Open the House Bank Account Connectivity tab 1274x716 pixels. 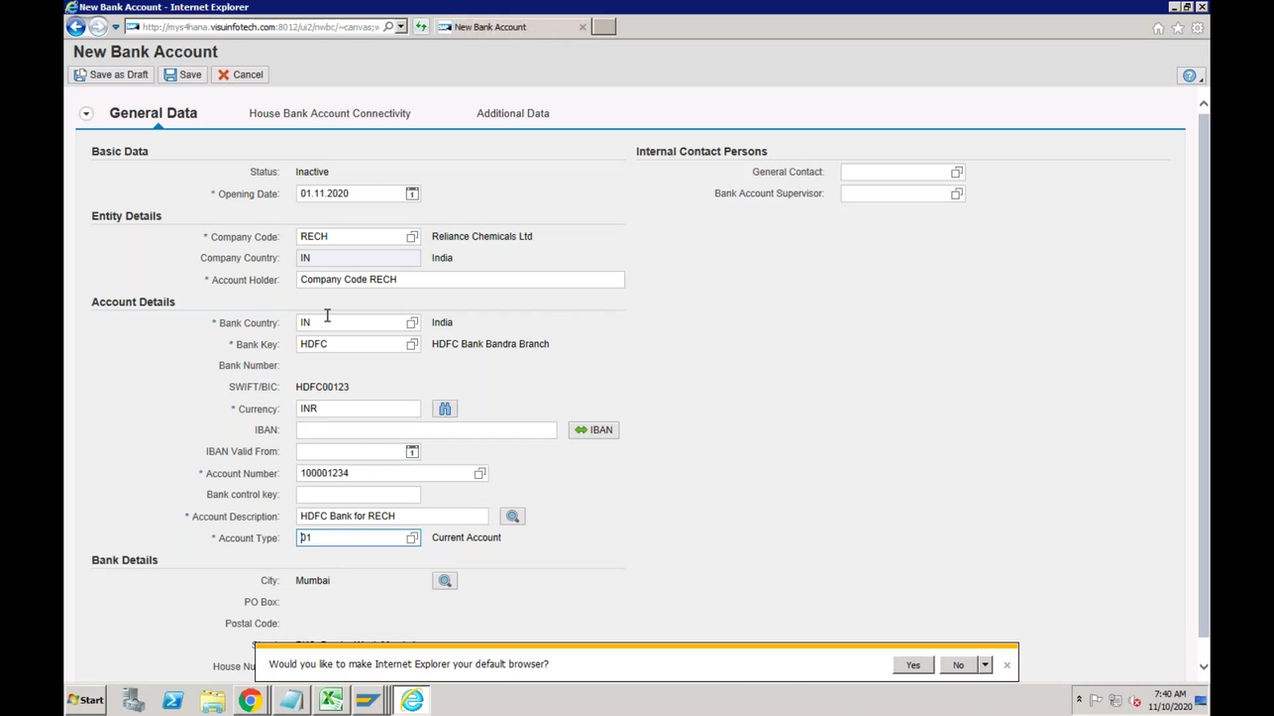(329, 113)
